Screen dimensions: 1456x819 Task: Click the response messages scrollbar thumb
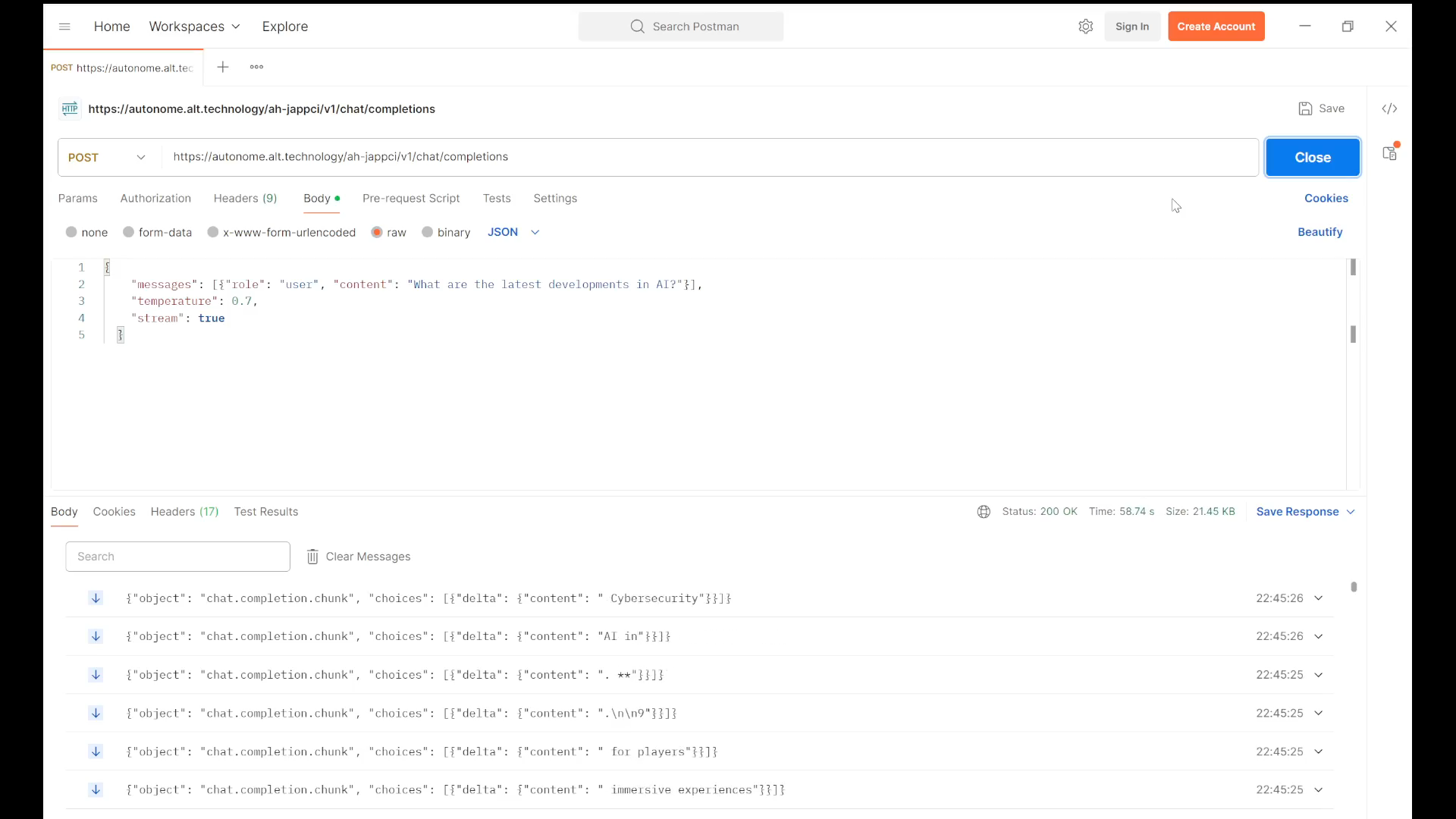click(1354, 587)
